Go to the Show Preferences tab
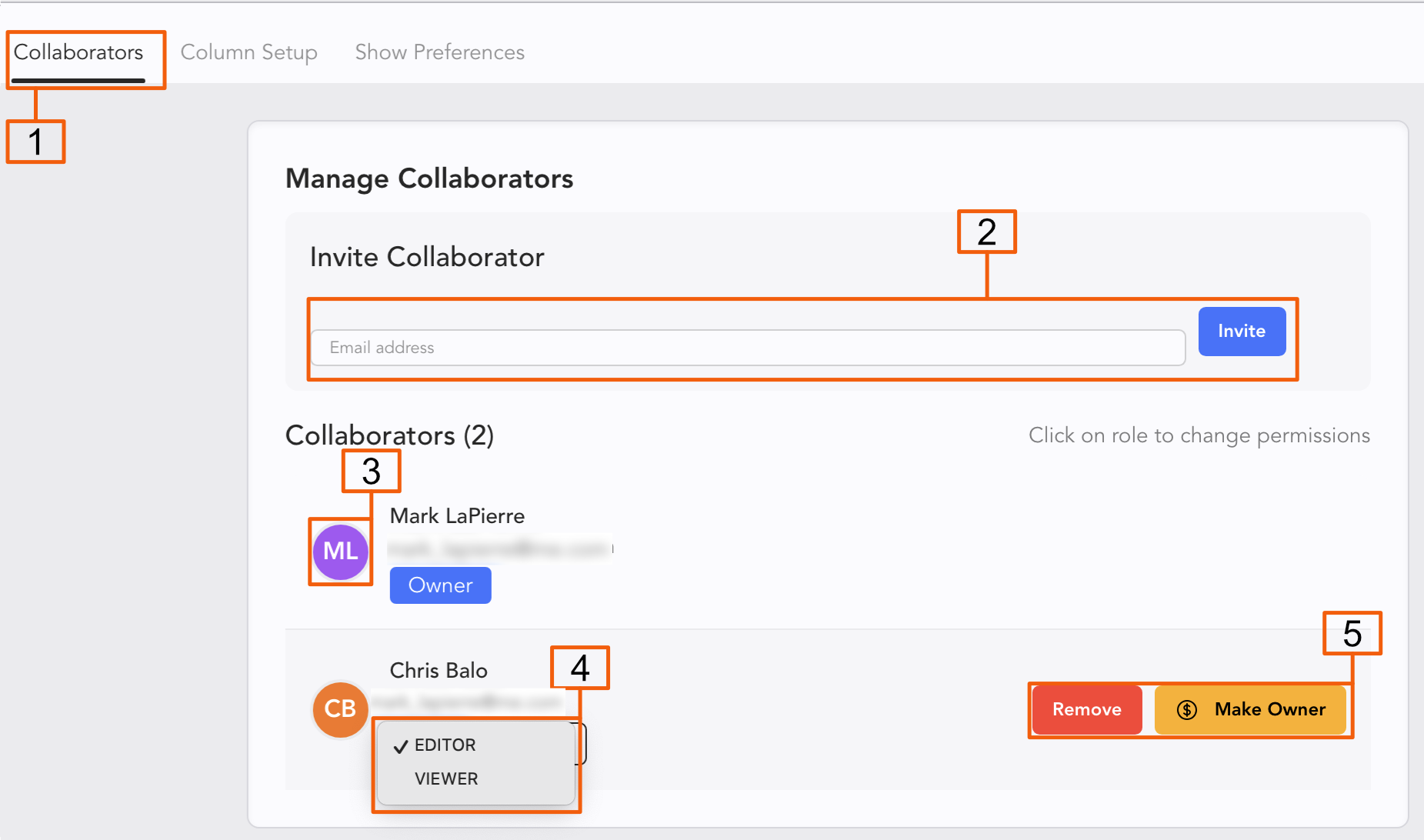The width and height of the screenshot is (1424, 840). coord(439,52)
